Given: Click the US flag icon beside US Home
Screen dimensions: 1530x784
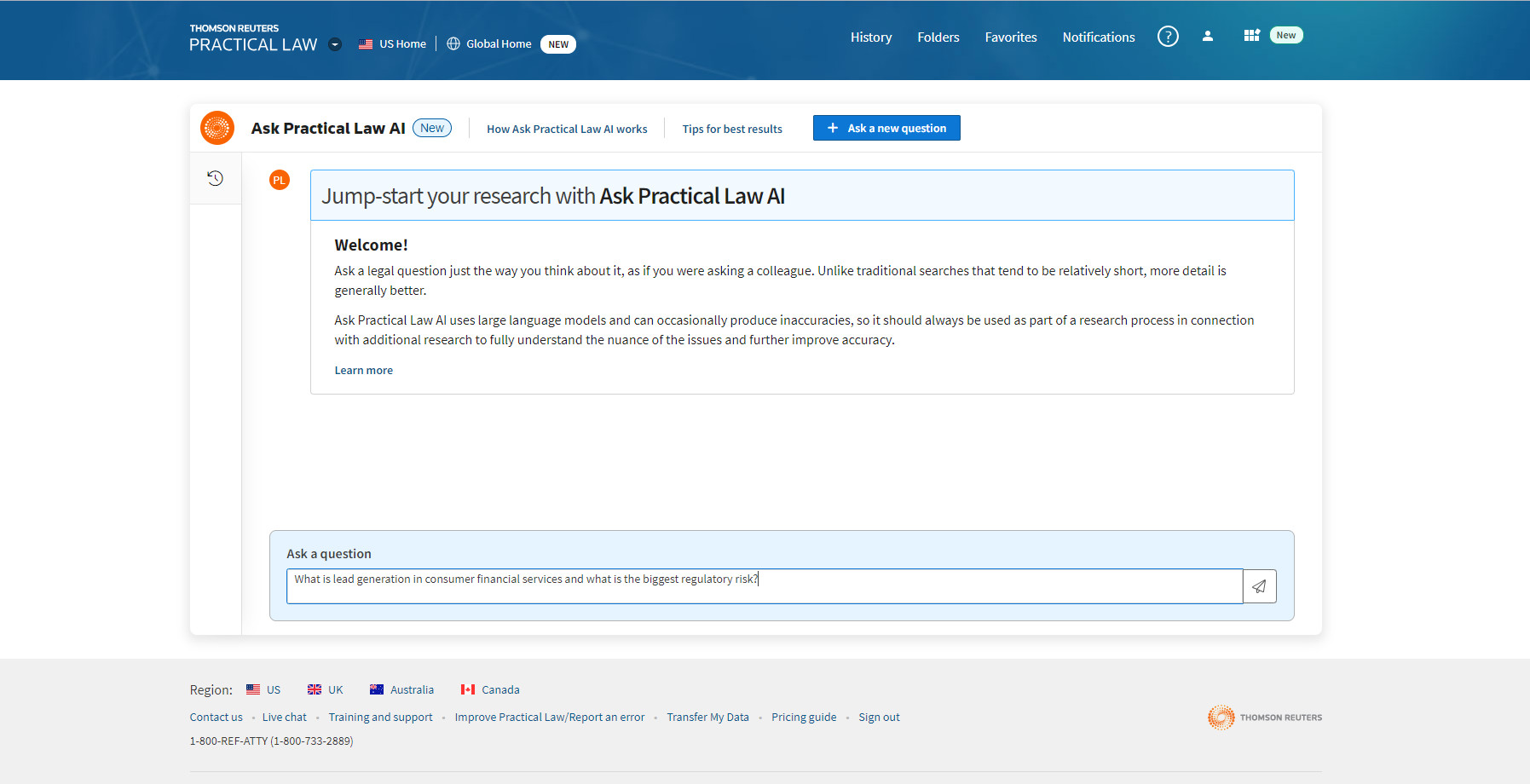Looking at the screenshot, I should tap(366, 43).
